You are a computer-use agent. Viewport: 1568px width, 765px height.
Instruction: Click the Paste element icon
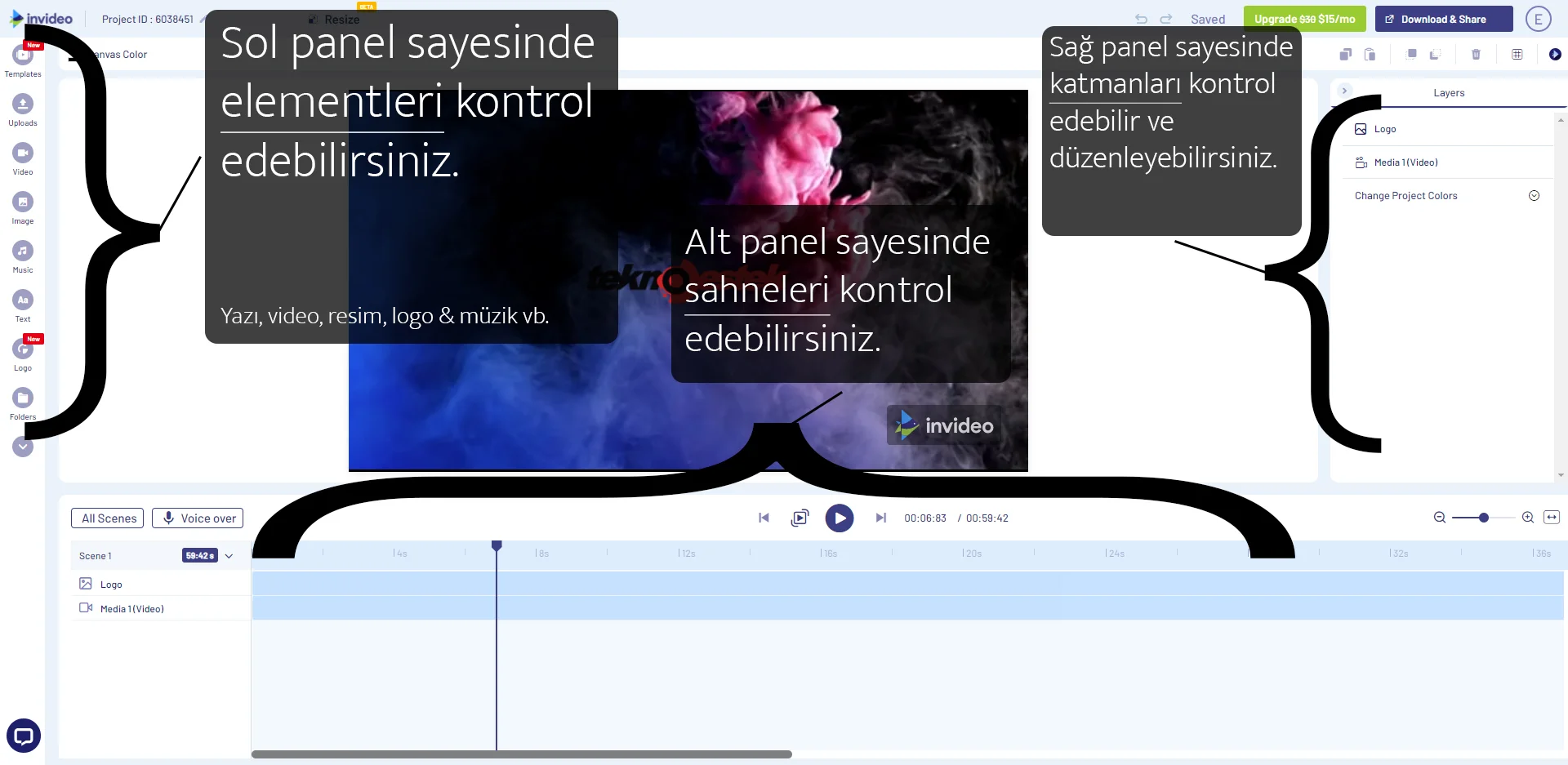tap(1370, 55)
